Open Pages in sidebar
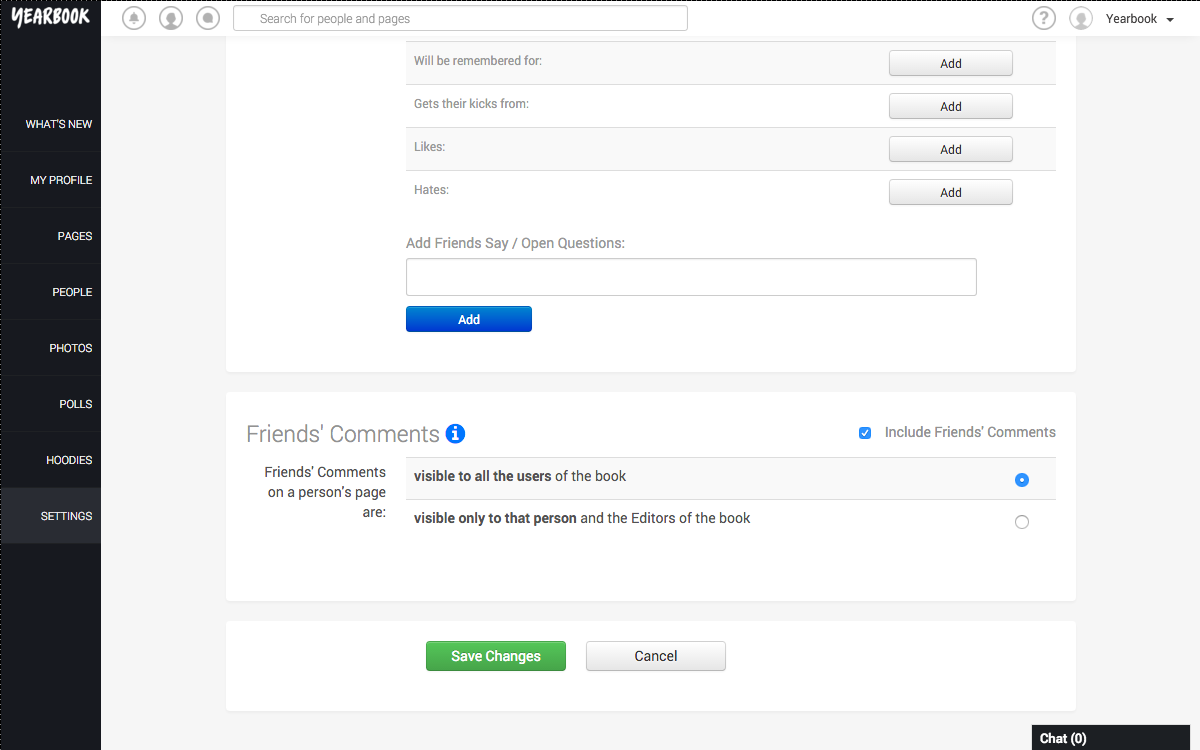 point(51,236)
